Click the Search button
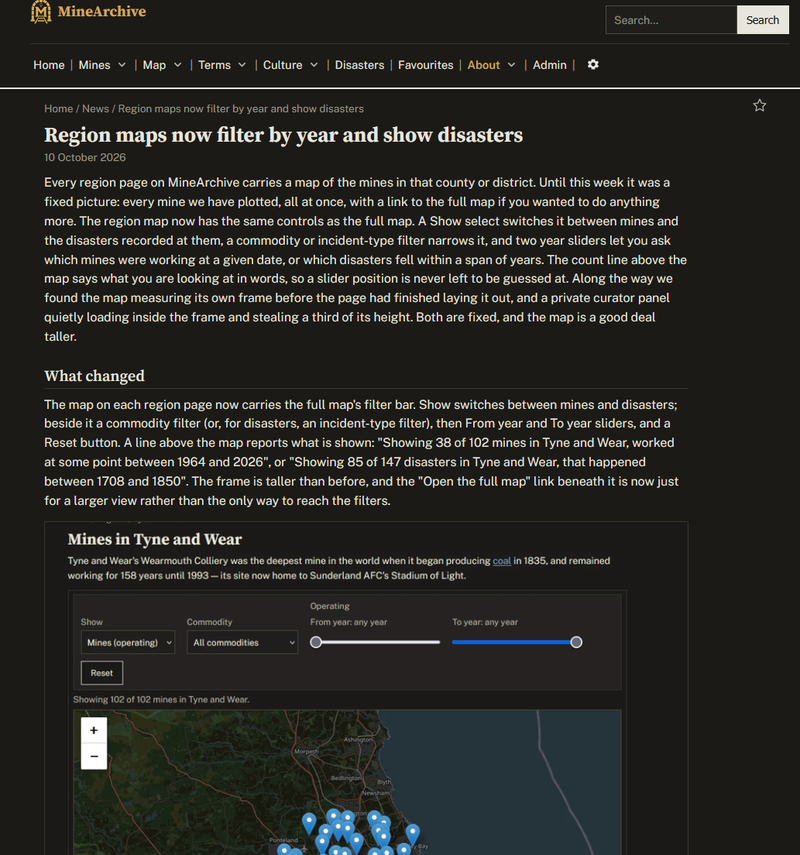This screenshot has width=800, height=855. click(762, 20)
